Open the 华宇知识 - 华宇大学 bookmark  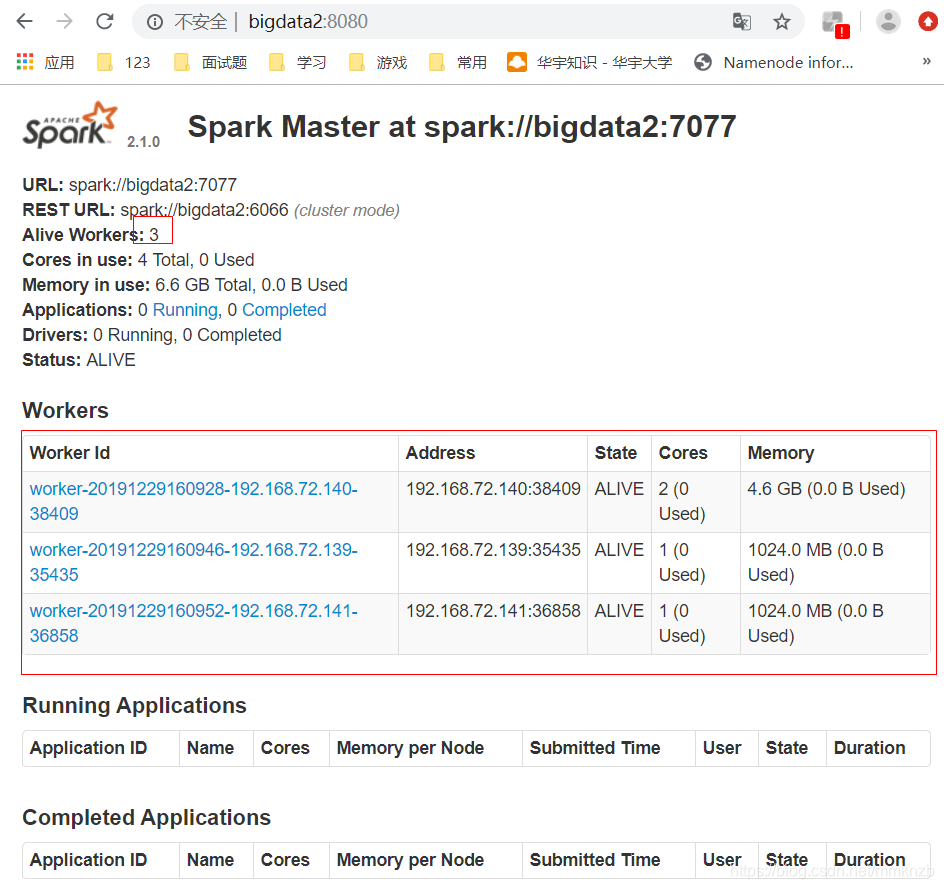589,63
